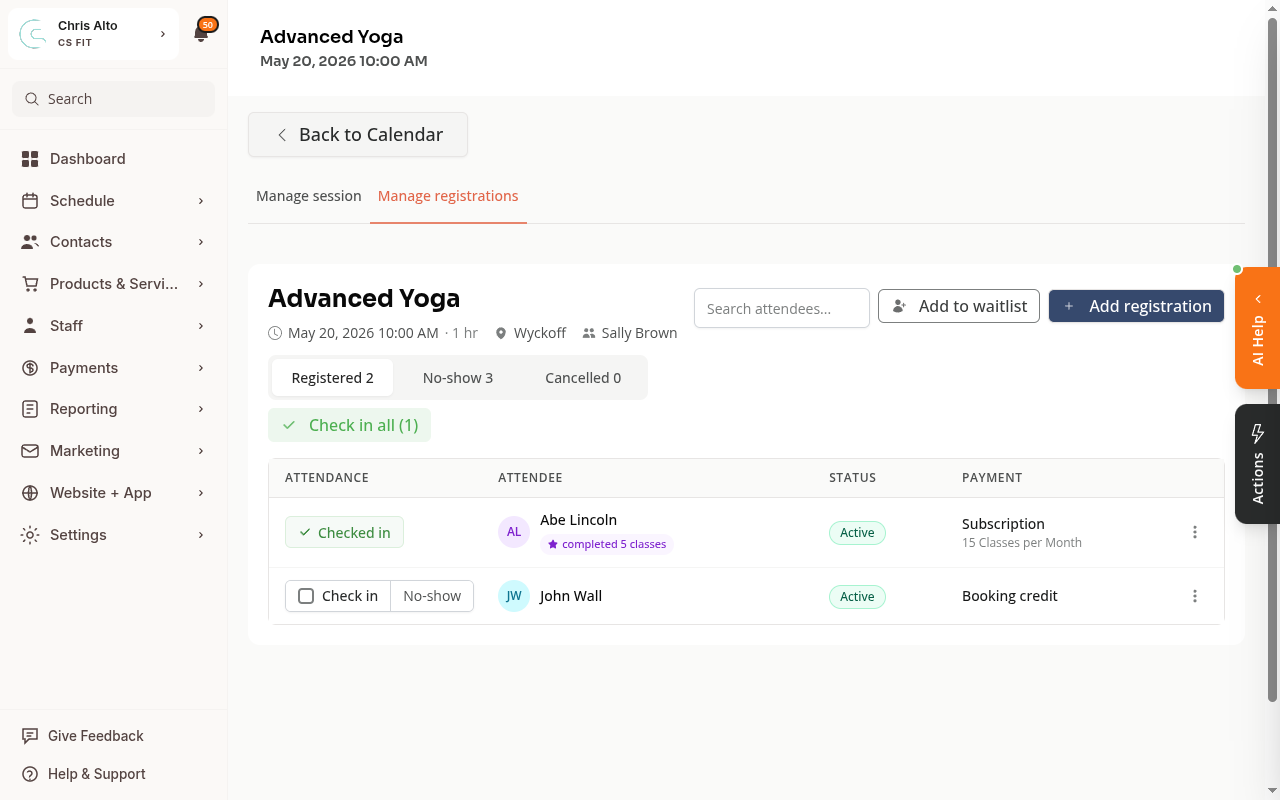Expand the Schedule menu
The height and width of the screenshot is (800, 1280).
coord(201,201)
